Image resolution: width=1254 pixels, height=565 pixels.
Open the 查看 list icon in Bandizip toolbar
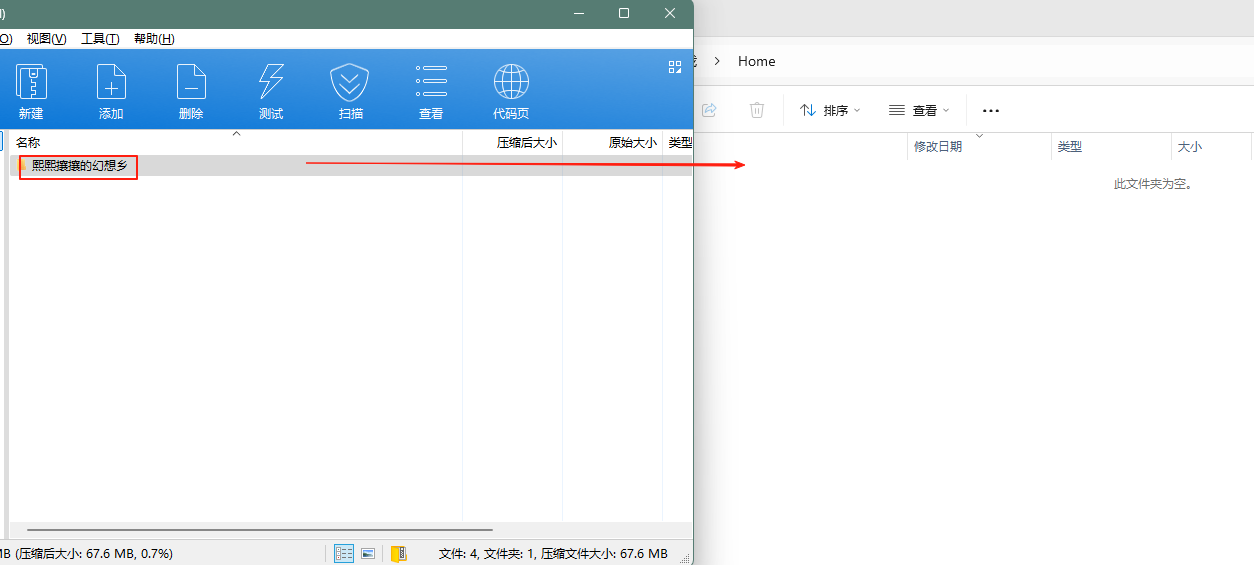click(x=431, y=92)
